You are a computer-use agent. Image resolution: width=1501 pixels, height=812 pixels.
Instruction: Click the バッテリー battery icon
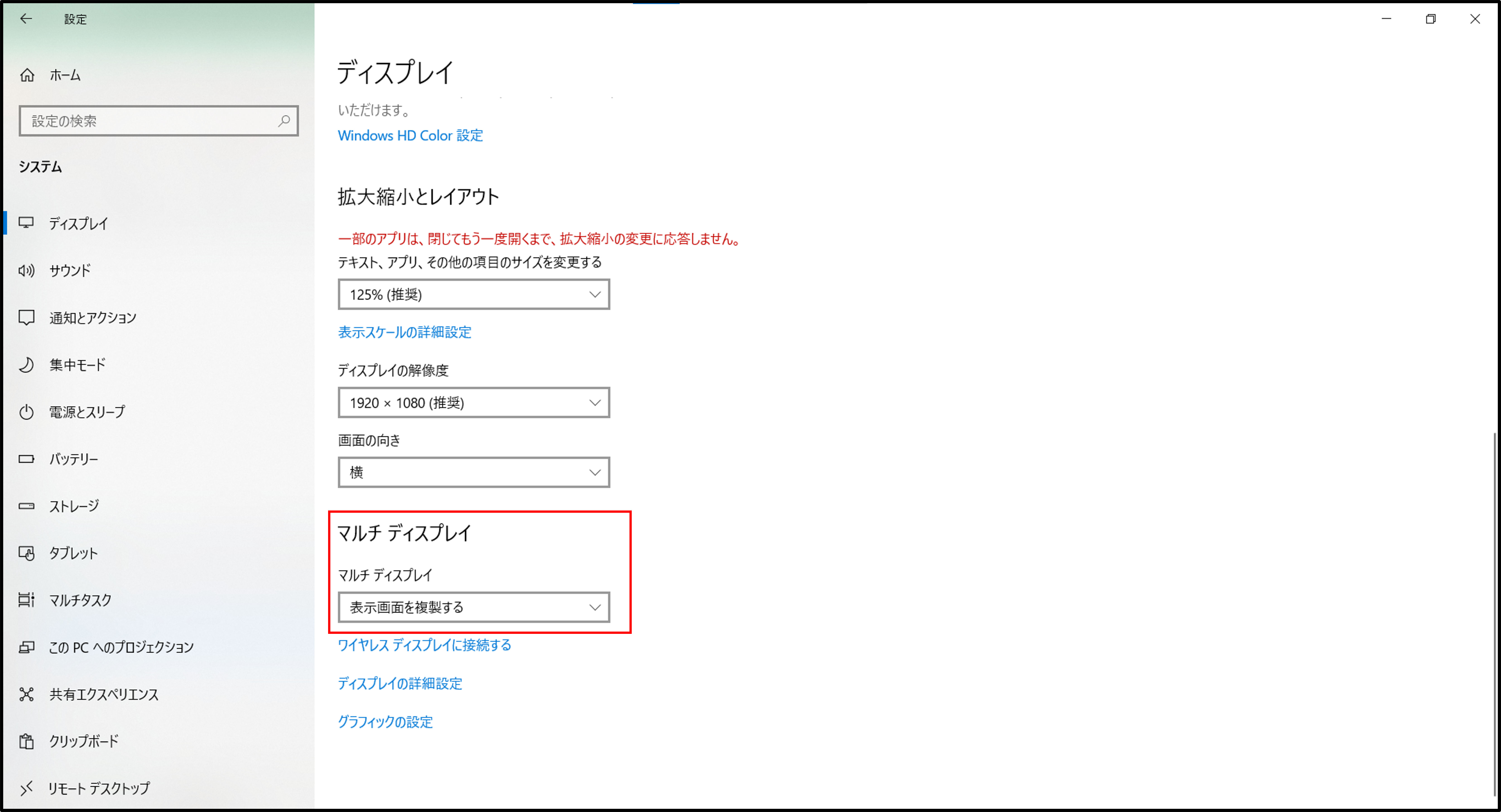(x=26, y=459)
